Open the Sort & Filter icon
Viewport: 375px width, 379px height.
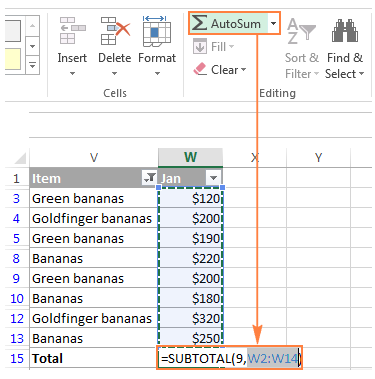click(301, 31)
